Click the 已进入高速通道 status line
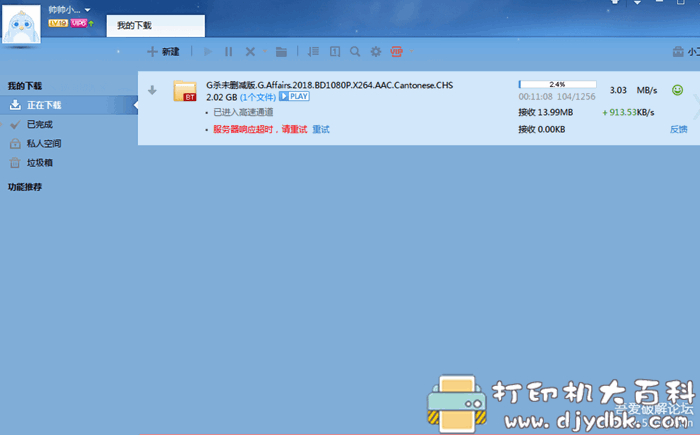 tap(243, 112)
